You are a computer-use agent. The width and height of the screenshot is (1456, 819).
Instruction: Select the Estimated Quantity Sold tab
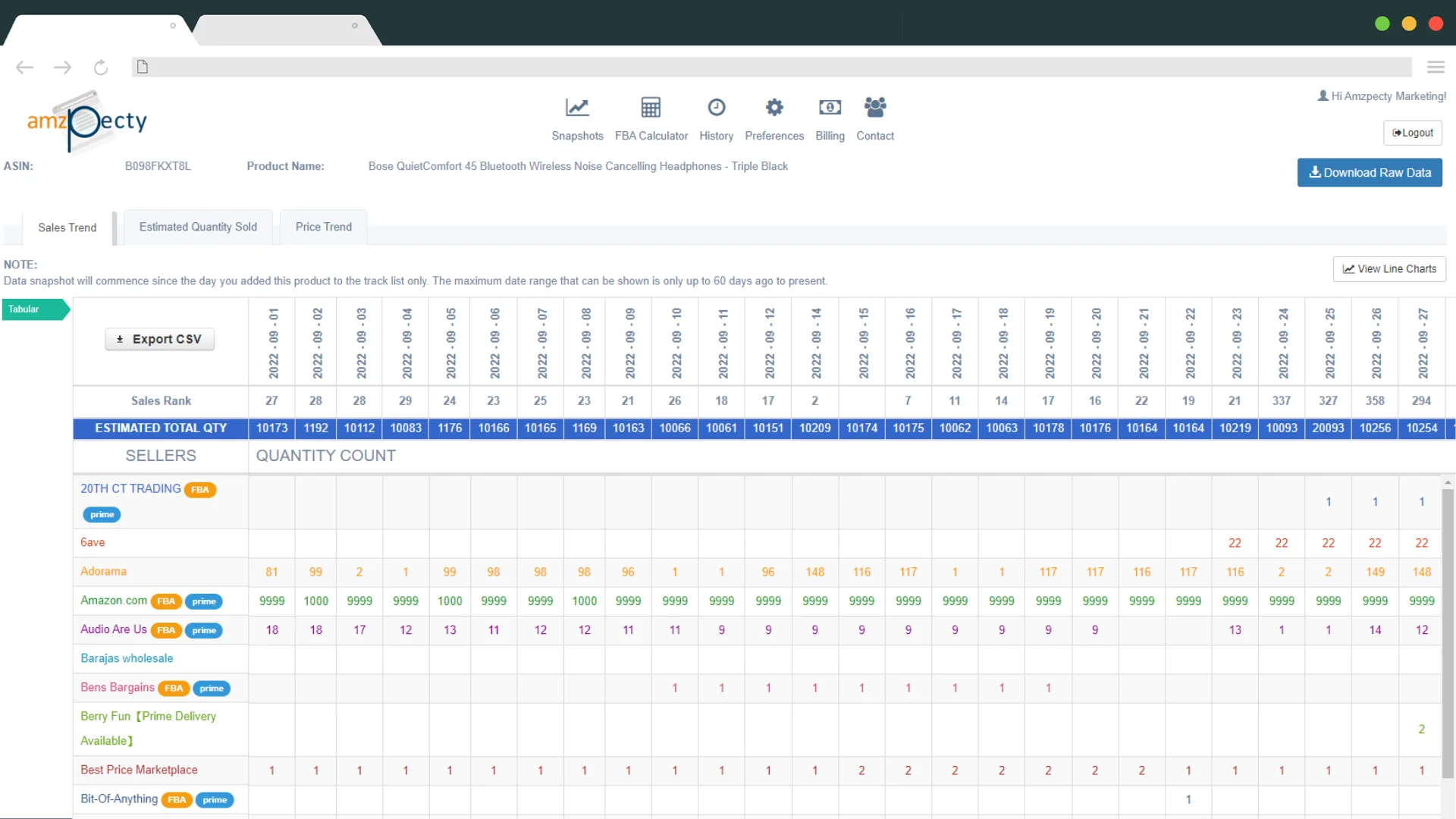click(x=198, y=226)
